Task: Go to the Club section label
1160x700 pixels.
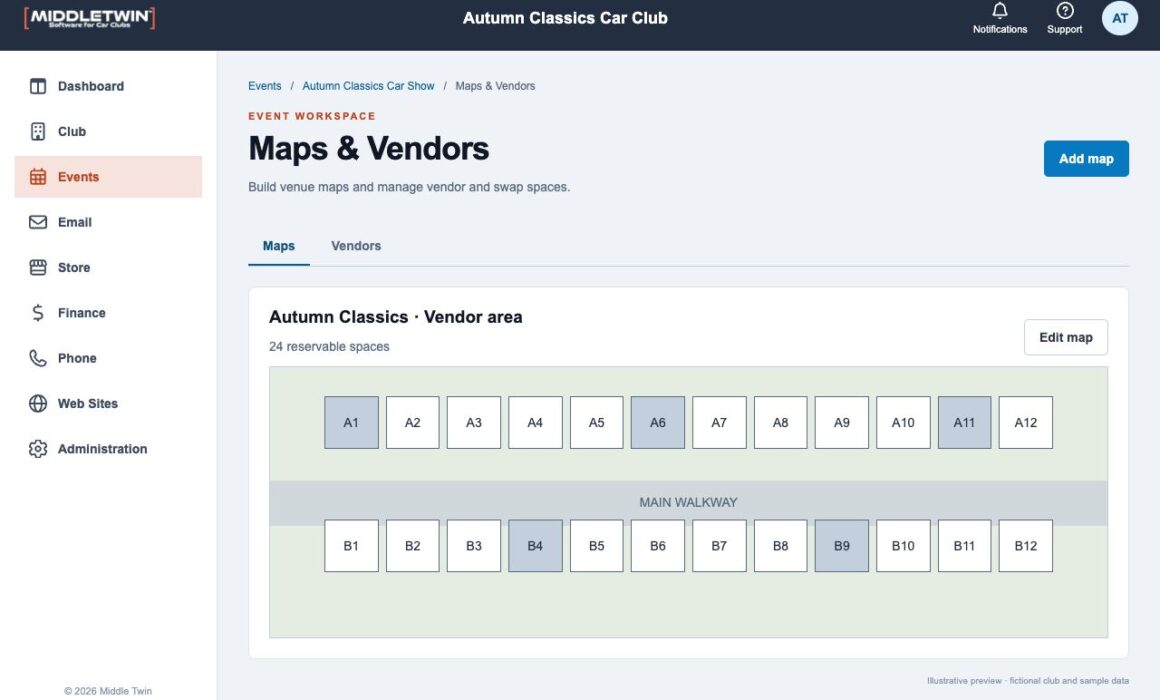Action: 72,132
